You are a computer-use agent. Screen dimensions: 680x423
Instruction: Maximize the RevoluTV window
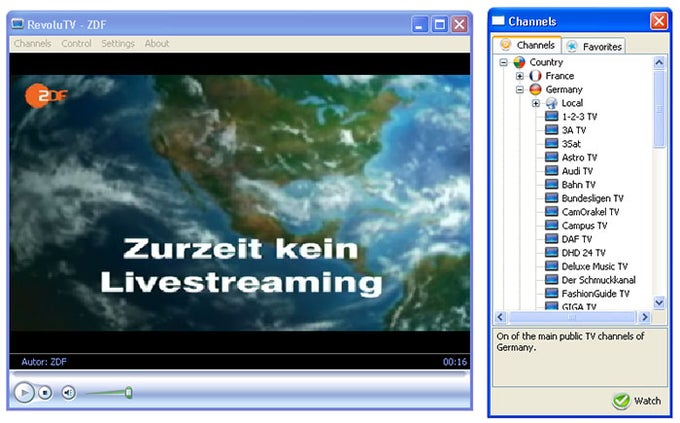tap(439, 24)
